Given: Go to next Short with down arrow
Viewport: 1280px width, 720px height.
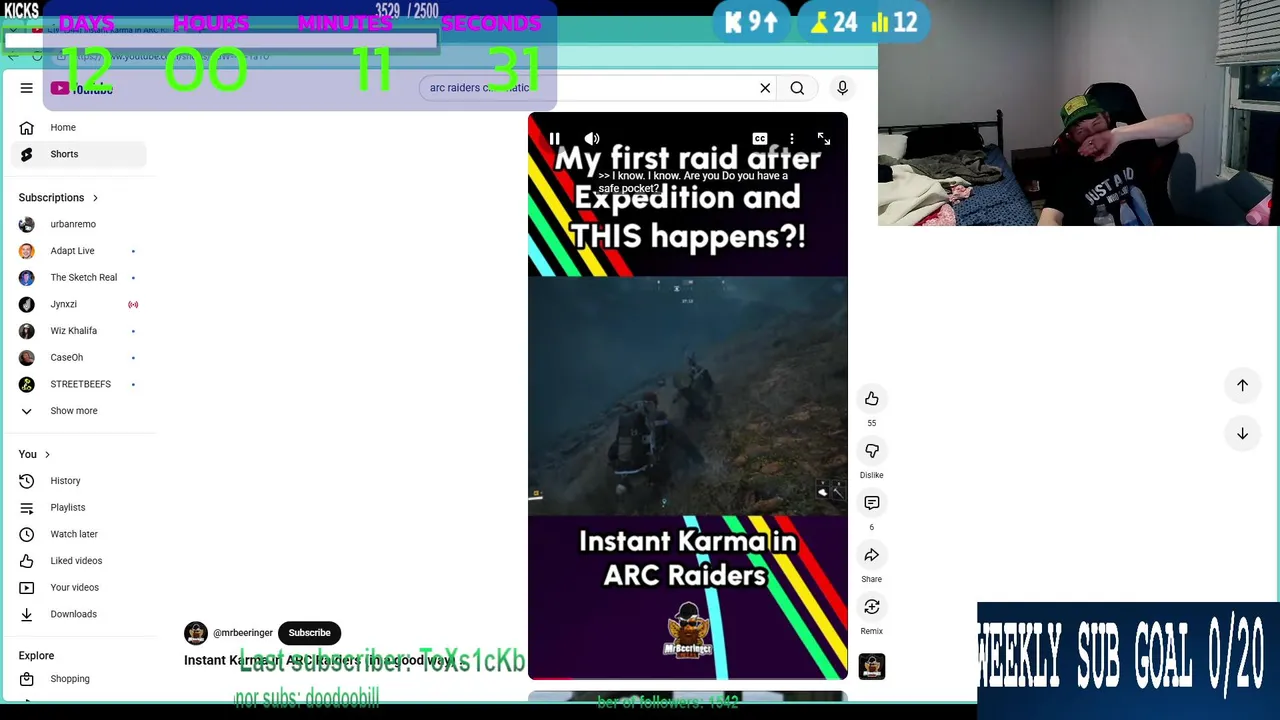Looking at the screenshot, I should point(1242,434).
